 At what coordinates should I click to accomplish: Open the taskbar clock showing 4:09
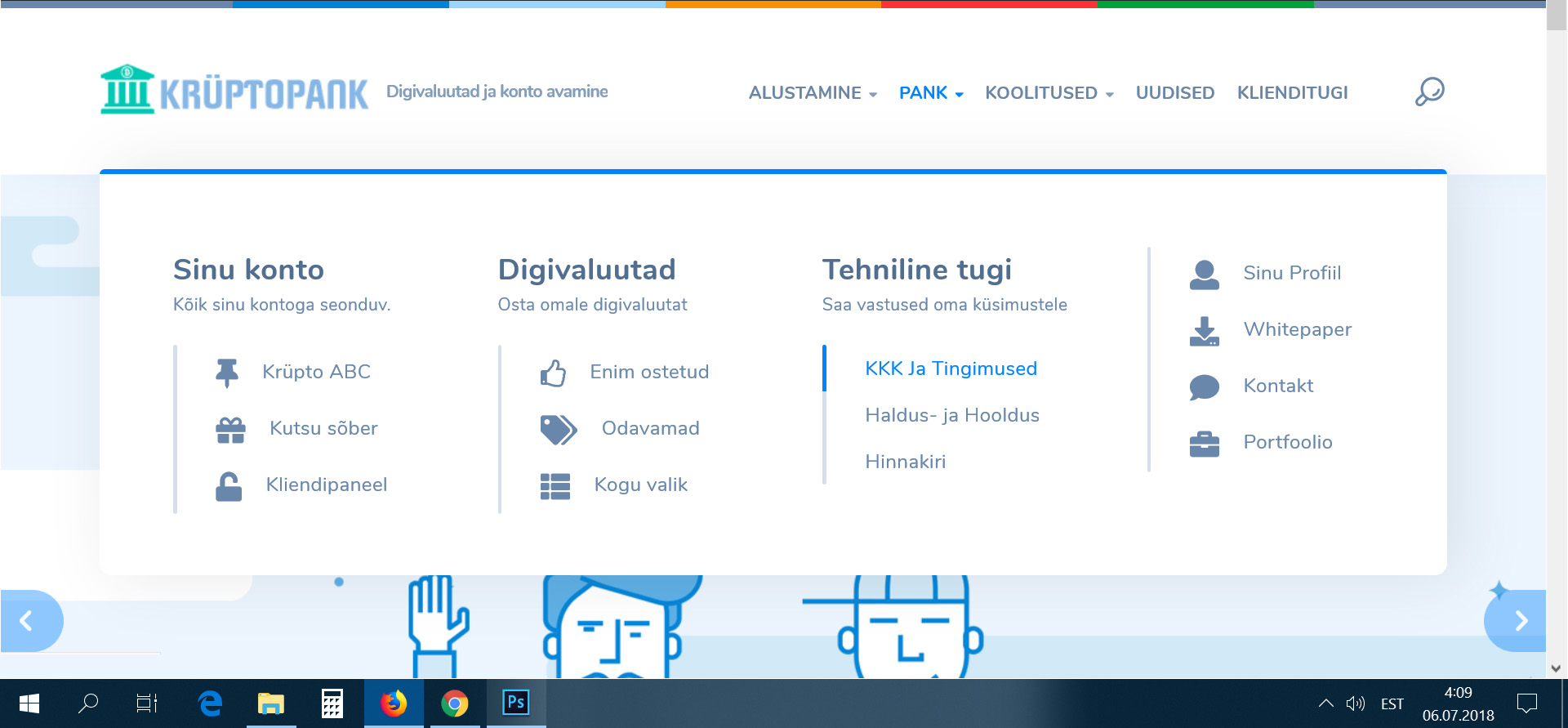[x=1458, y=703]
